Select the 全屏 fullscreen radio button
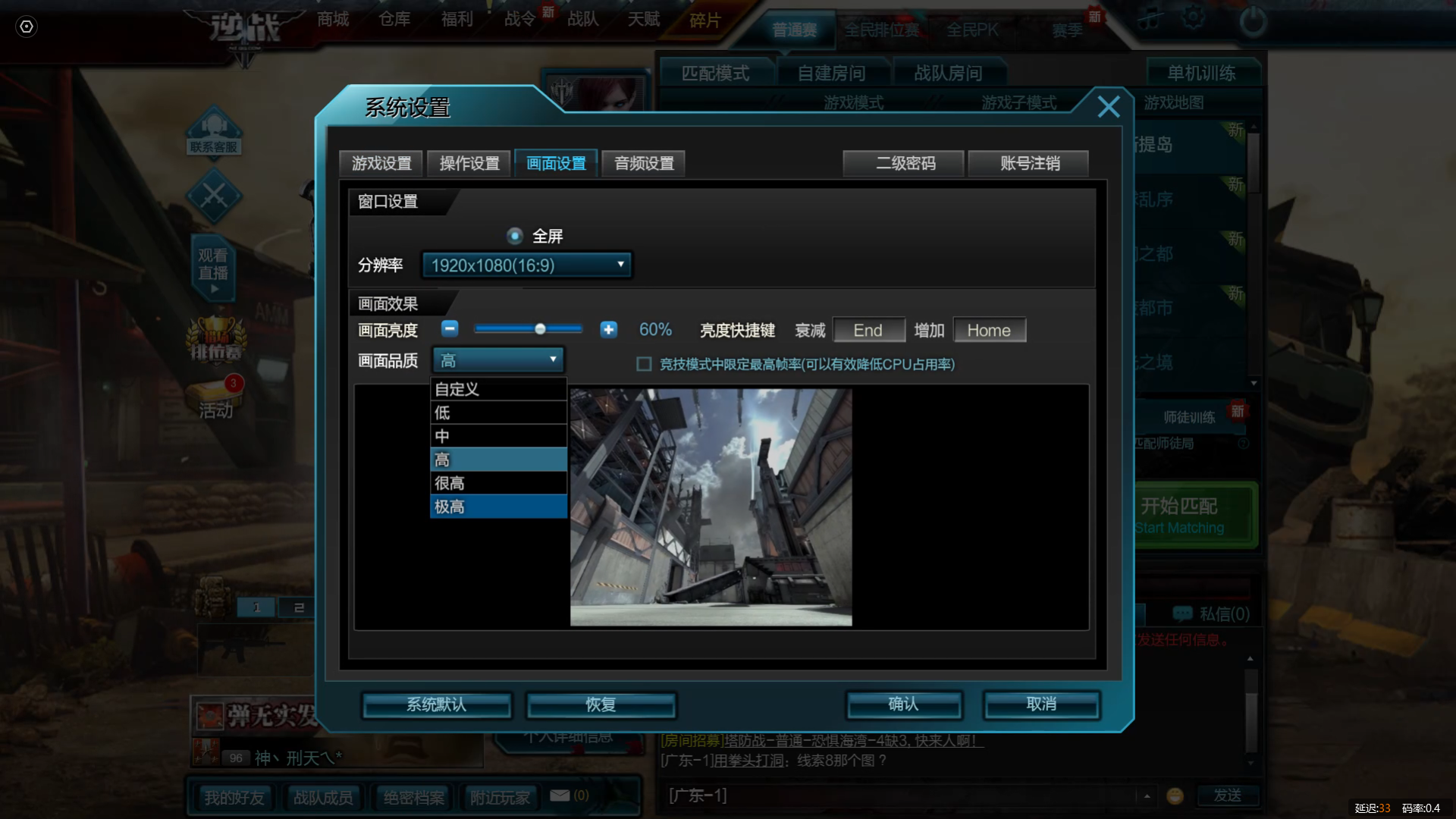 point(515,236)
